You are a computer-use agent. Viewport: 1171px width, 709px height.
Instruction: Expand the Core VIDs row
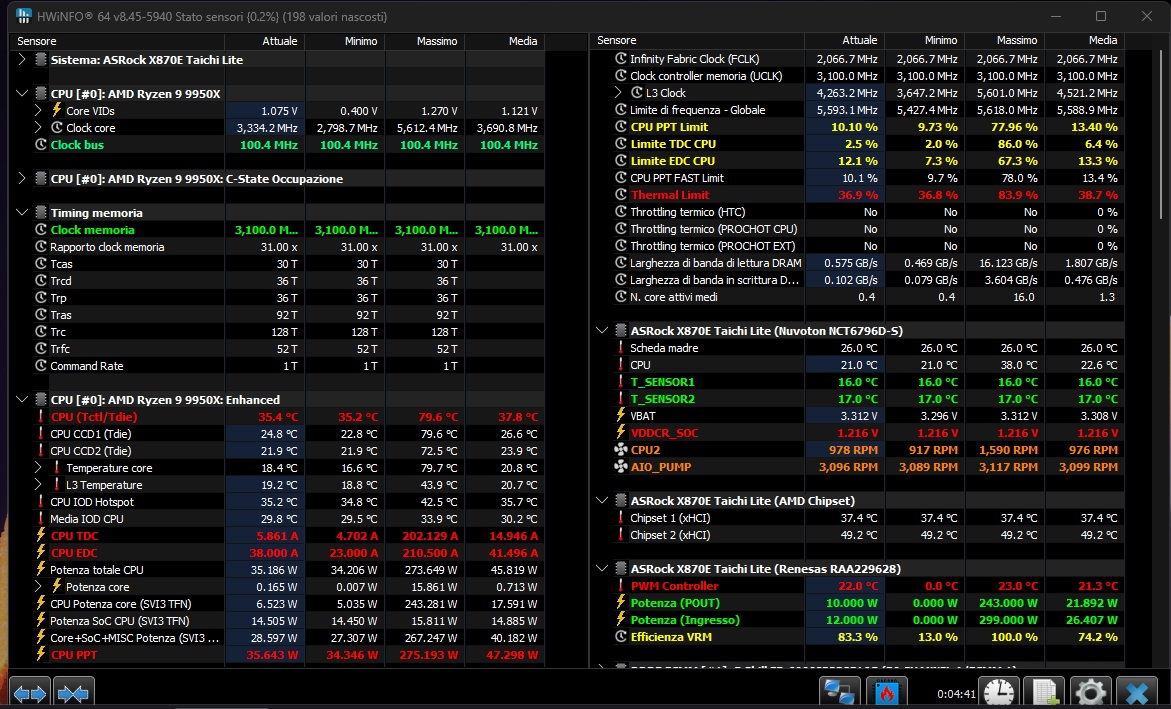38,110
